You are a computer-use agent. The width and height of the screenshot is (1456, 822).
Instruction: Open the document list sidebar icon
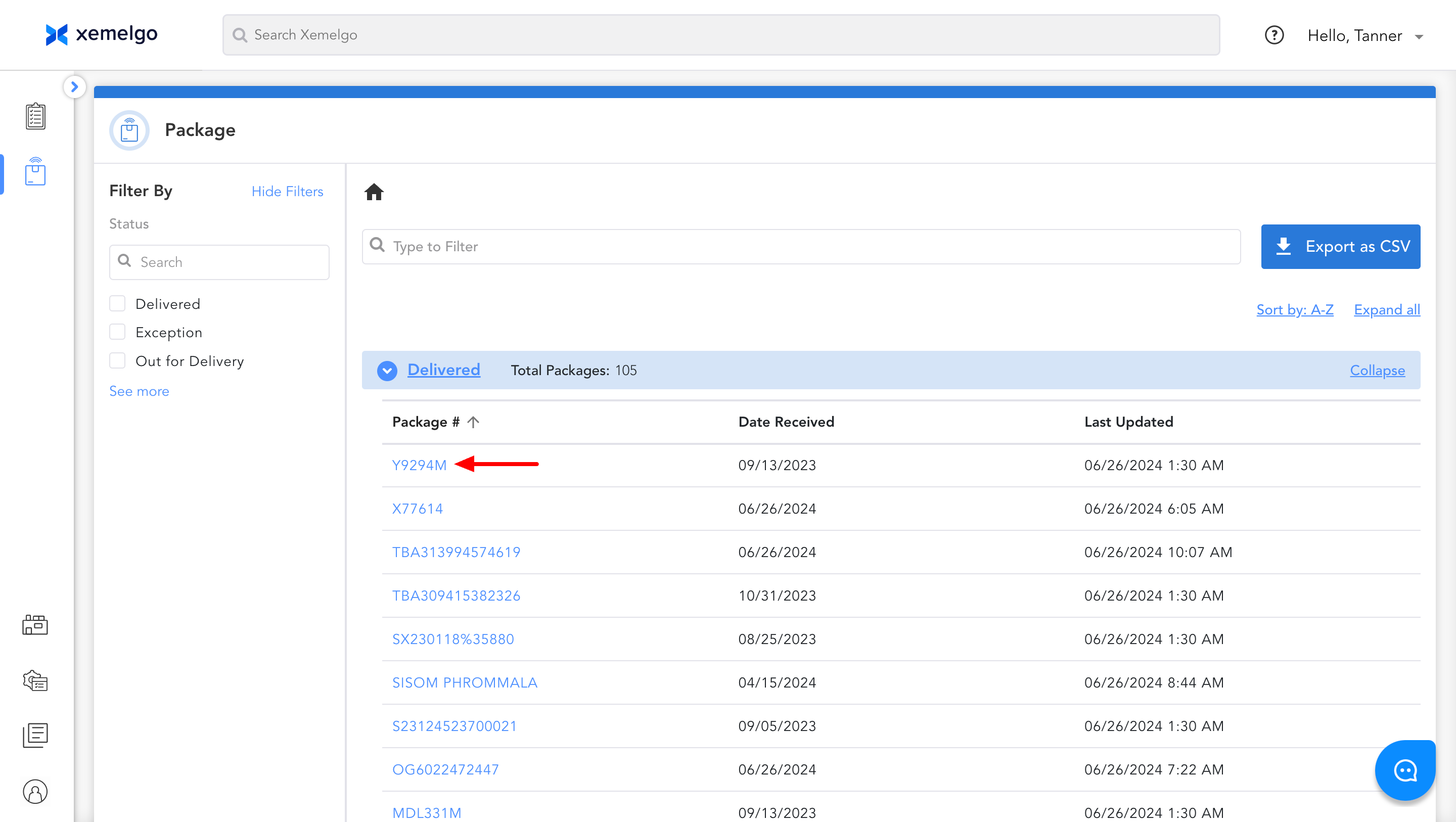click(35, 735)
